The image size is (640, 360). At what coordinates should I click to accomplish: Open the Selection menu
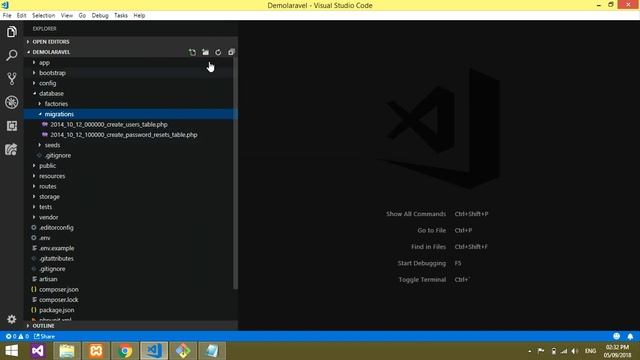43,16
